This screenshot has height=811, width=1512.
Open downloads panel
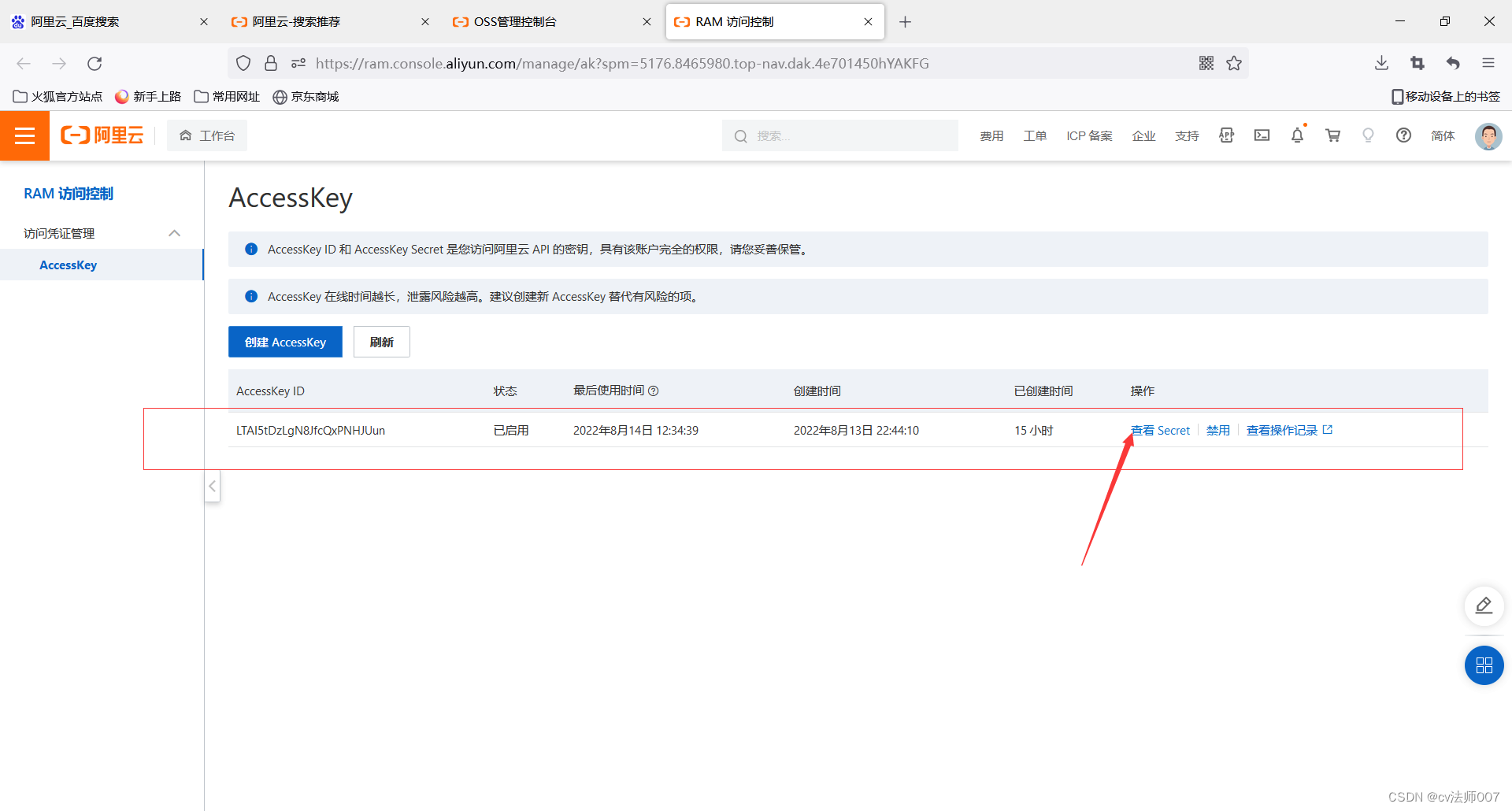(1381, 63)
